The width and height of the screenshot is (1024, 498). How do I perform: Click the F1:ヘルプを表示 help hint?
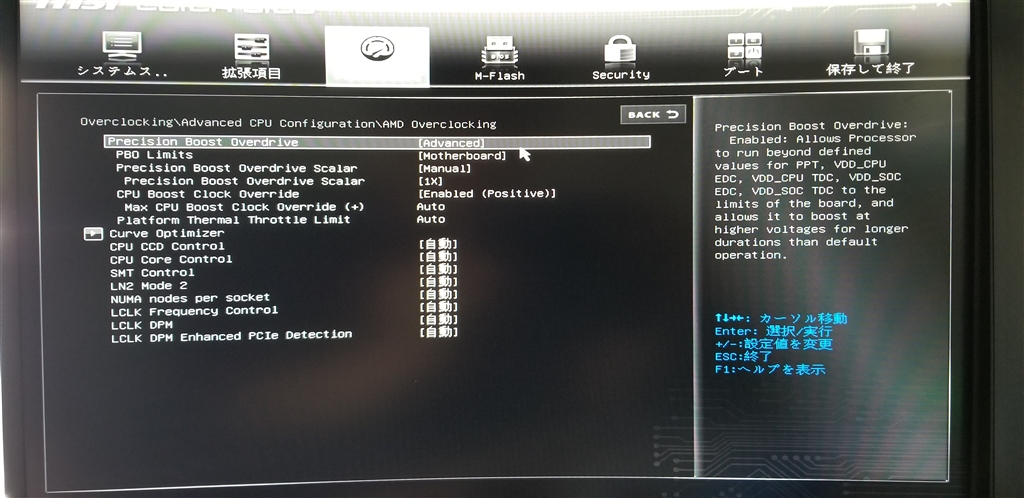[770, 370]
